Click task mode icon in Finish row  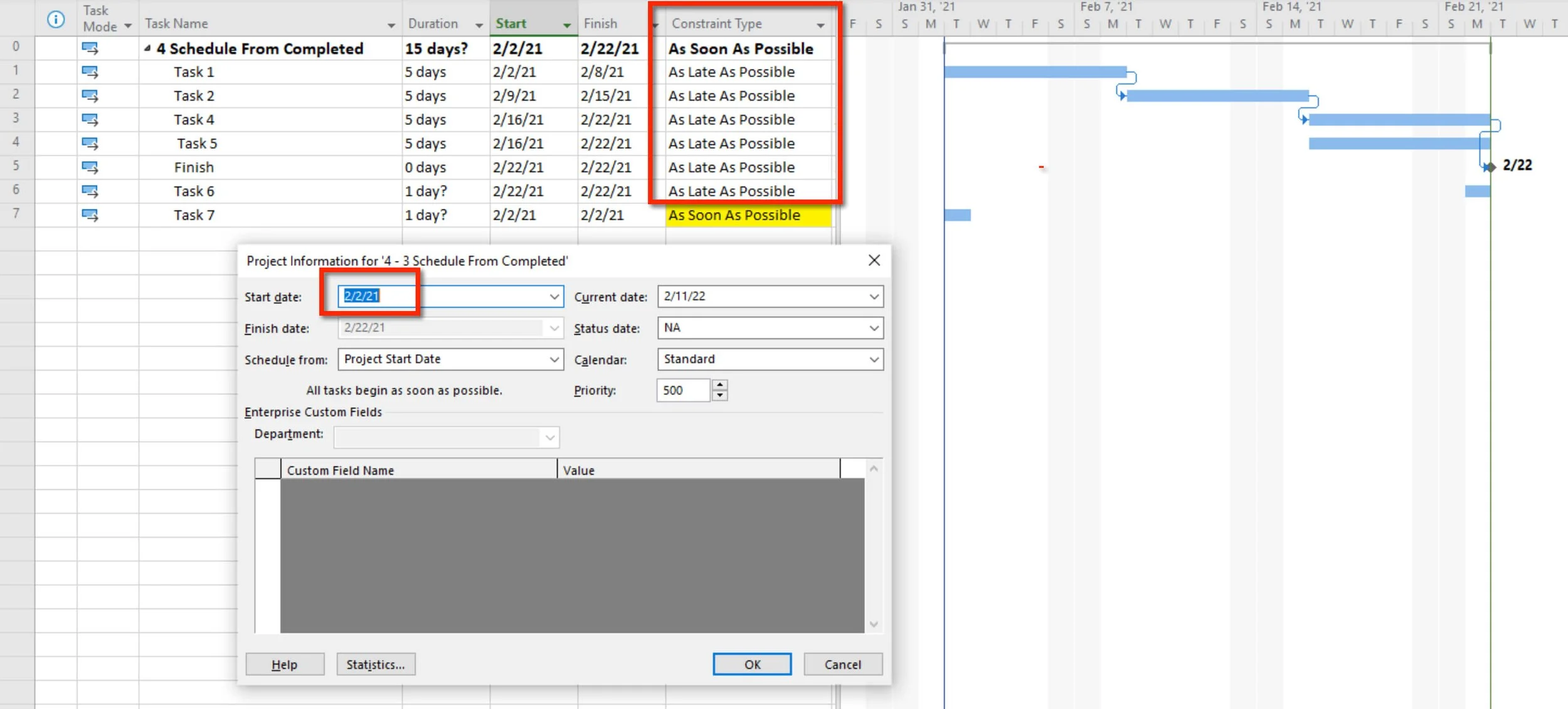pos(90,168)
